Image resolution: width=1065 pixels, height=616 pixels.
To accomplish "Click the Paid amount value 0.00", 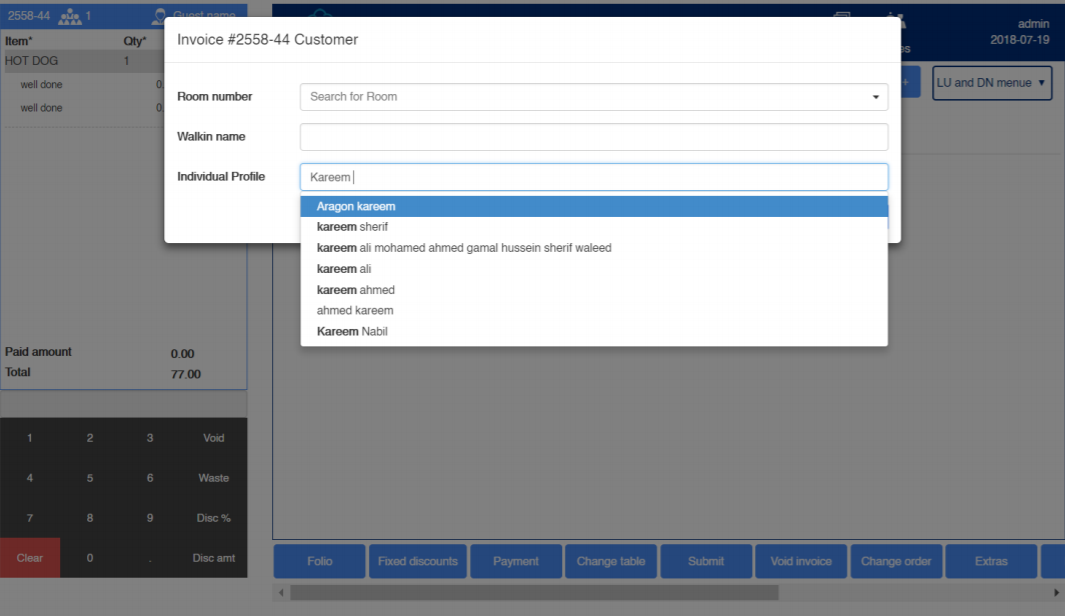I will tap(182, 354).
